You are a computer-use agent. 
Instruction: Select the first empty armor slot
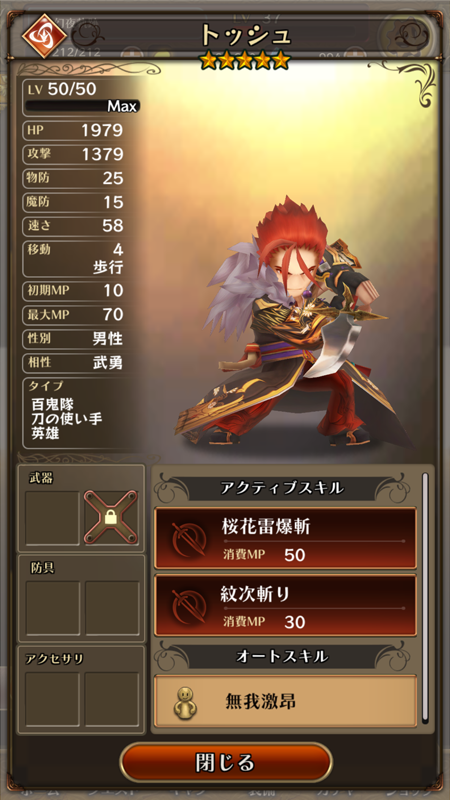point(53,608)
